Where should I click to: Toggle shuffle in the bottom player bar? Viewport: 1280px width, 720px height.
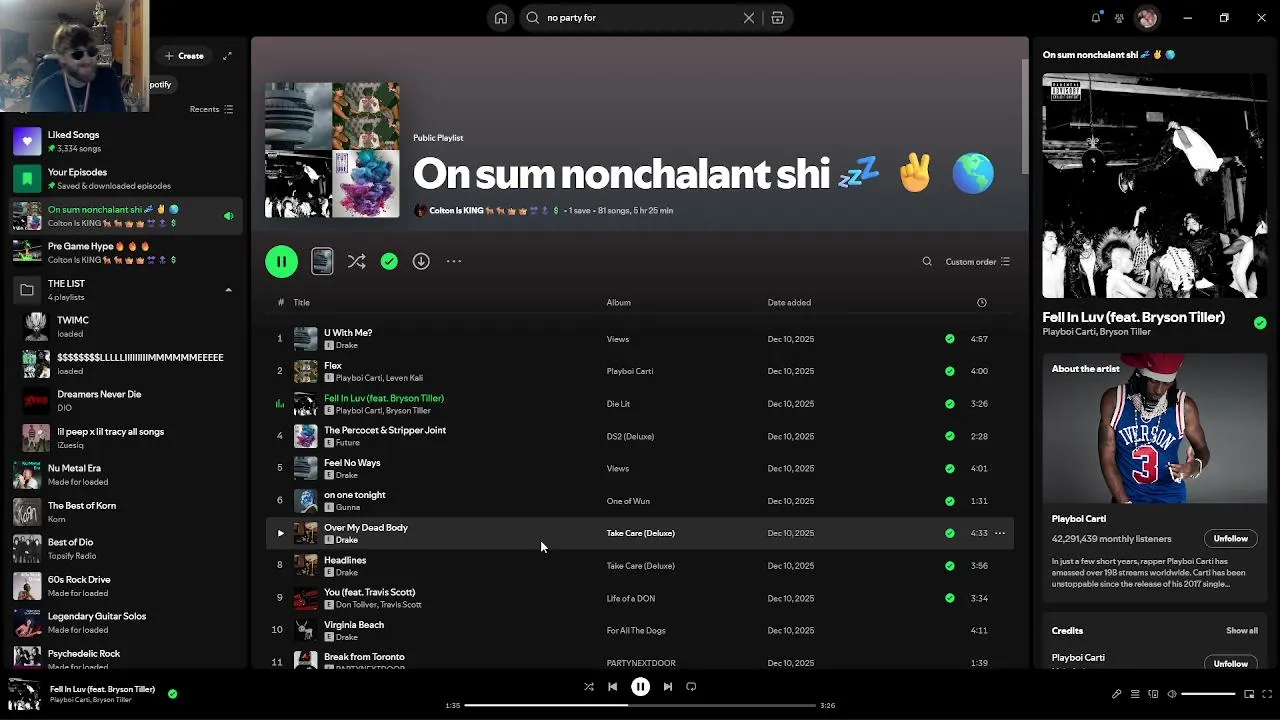coord(589,687)
